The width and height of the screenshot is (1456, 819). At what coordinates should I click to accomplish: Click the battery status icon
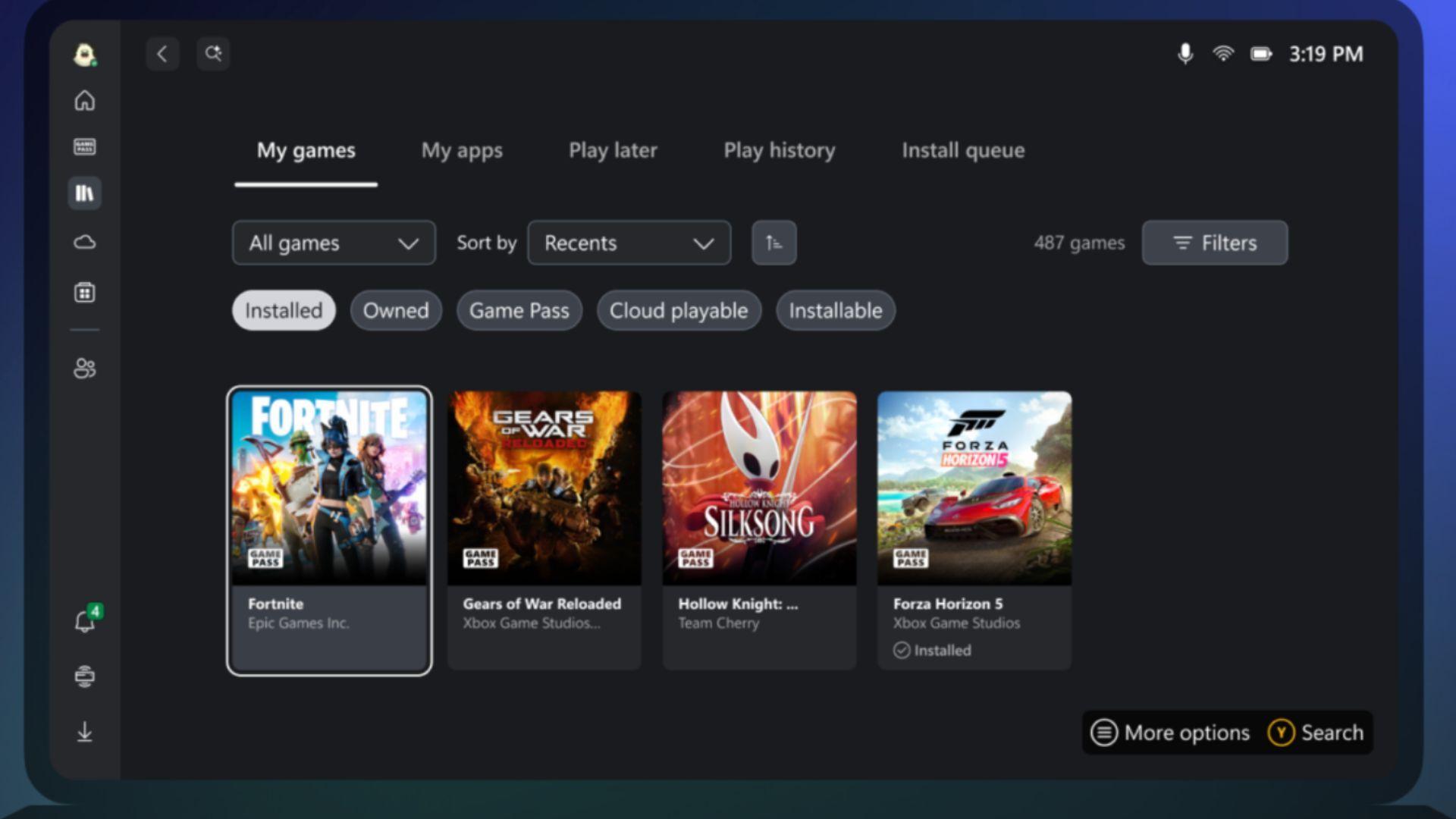tap(1261, 54)
